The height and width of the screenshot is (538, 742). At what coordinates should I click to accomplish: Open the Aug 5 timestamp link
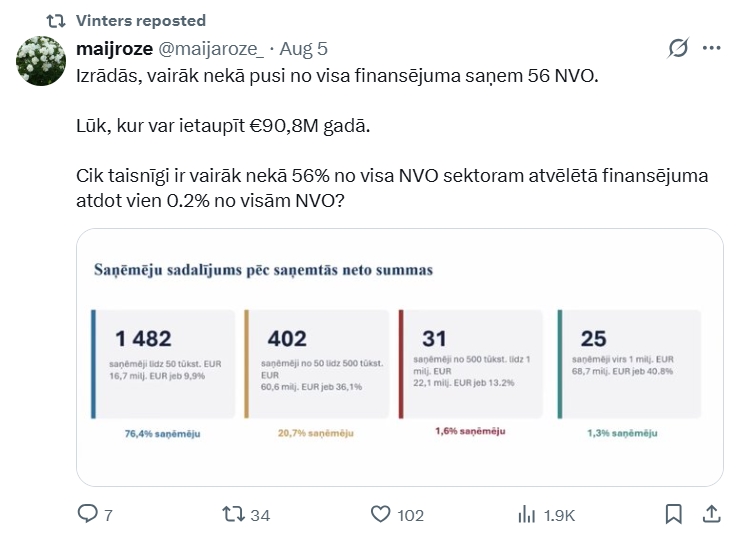point(303,49)
